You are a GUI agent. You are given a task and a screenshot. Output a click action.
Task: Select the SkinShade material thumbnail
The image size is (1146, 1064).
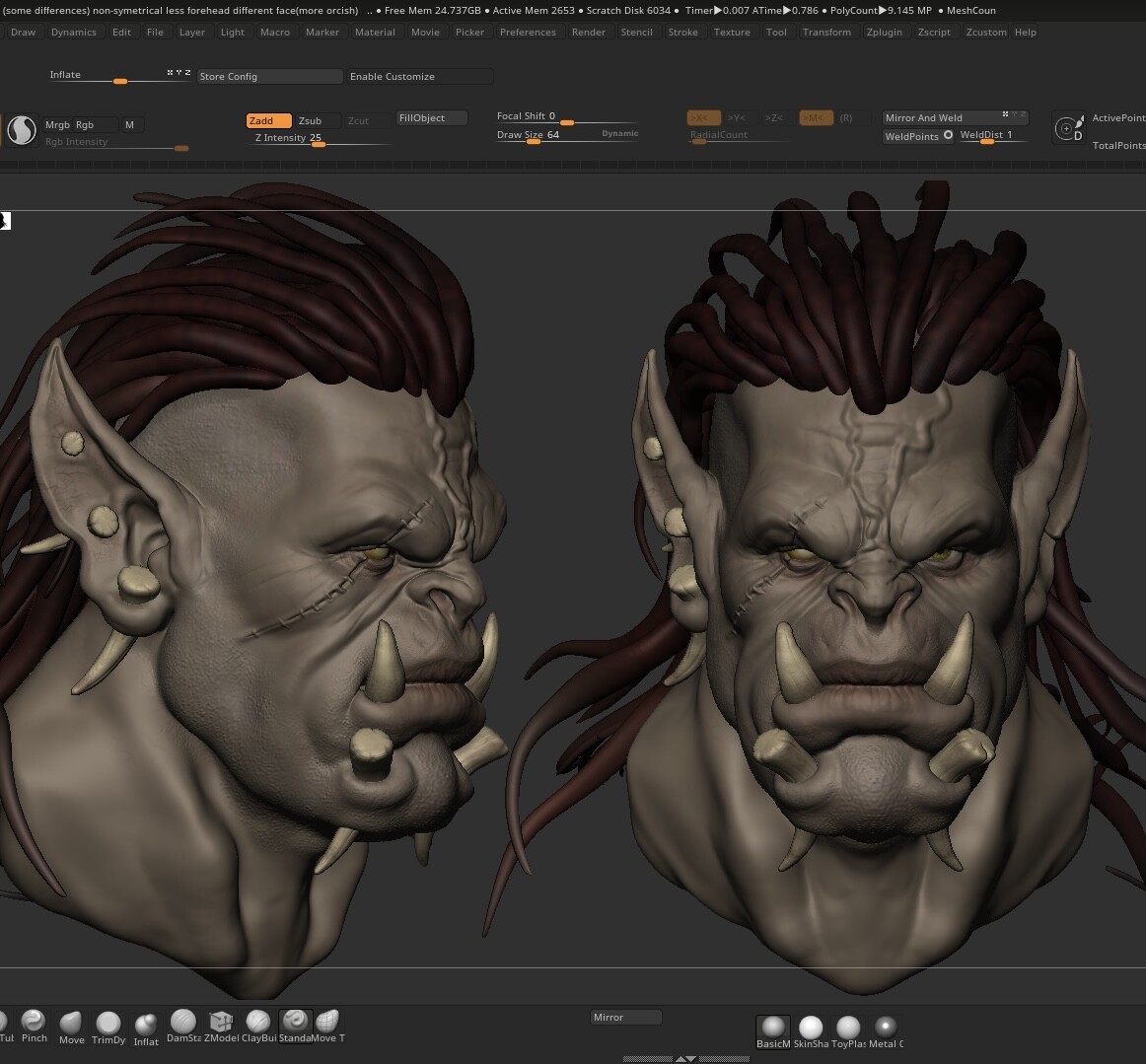click(x=810, y=1029)
